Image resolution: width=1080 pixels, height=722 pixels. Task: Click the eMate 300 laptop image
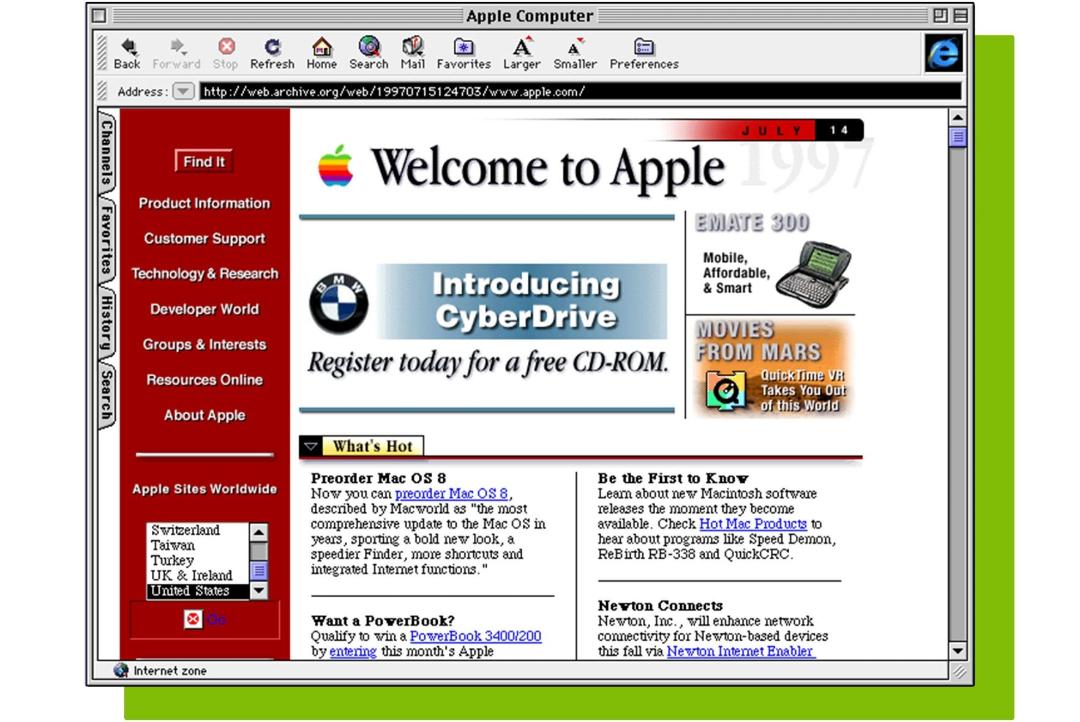[814, 274]
